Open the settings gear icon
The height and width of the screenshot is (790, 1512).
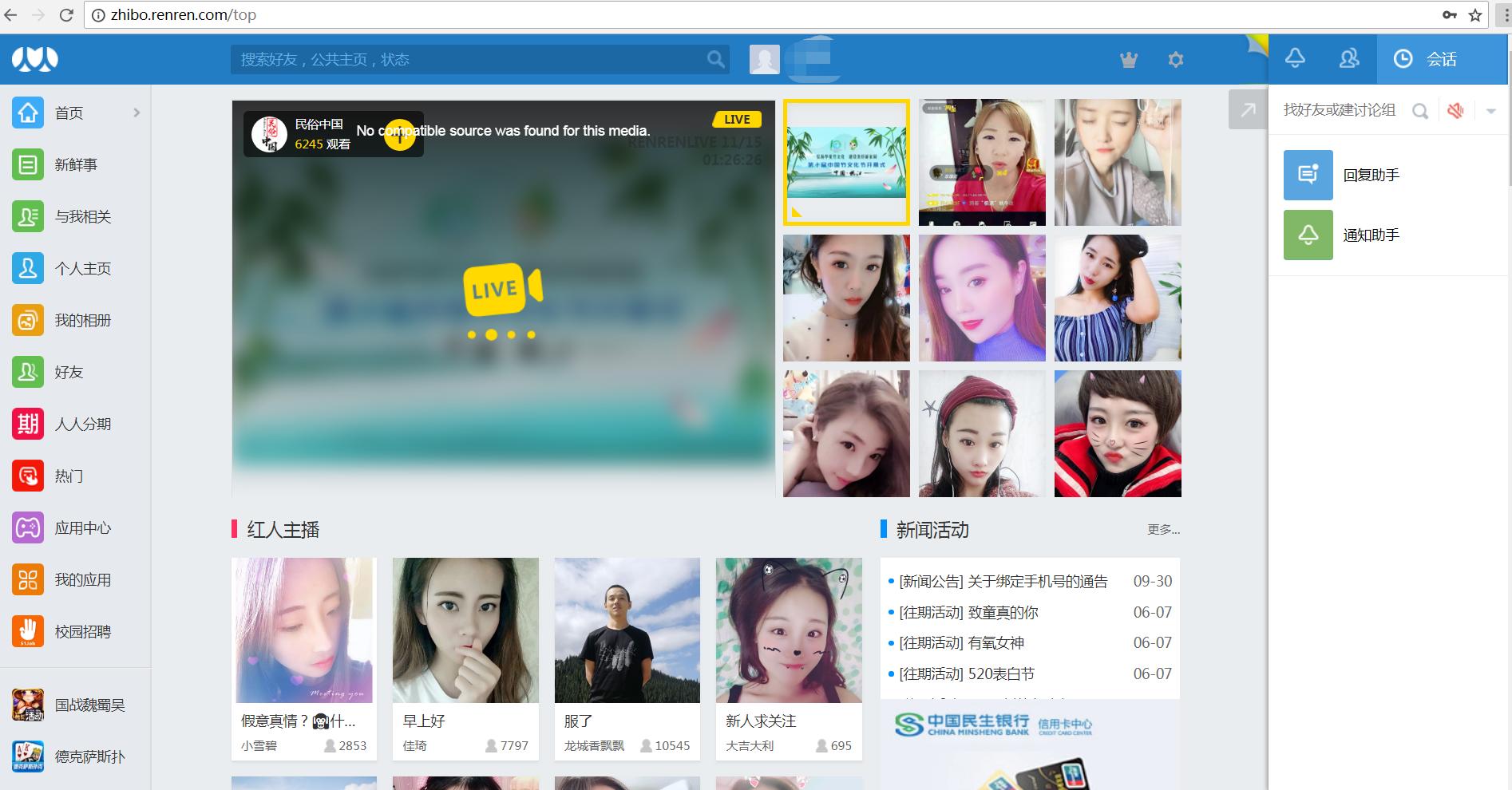[1175, 59]
